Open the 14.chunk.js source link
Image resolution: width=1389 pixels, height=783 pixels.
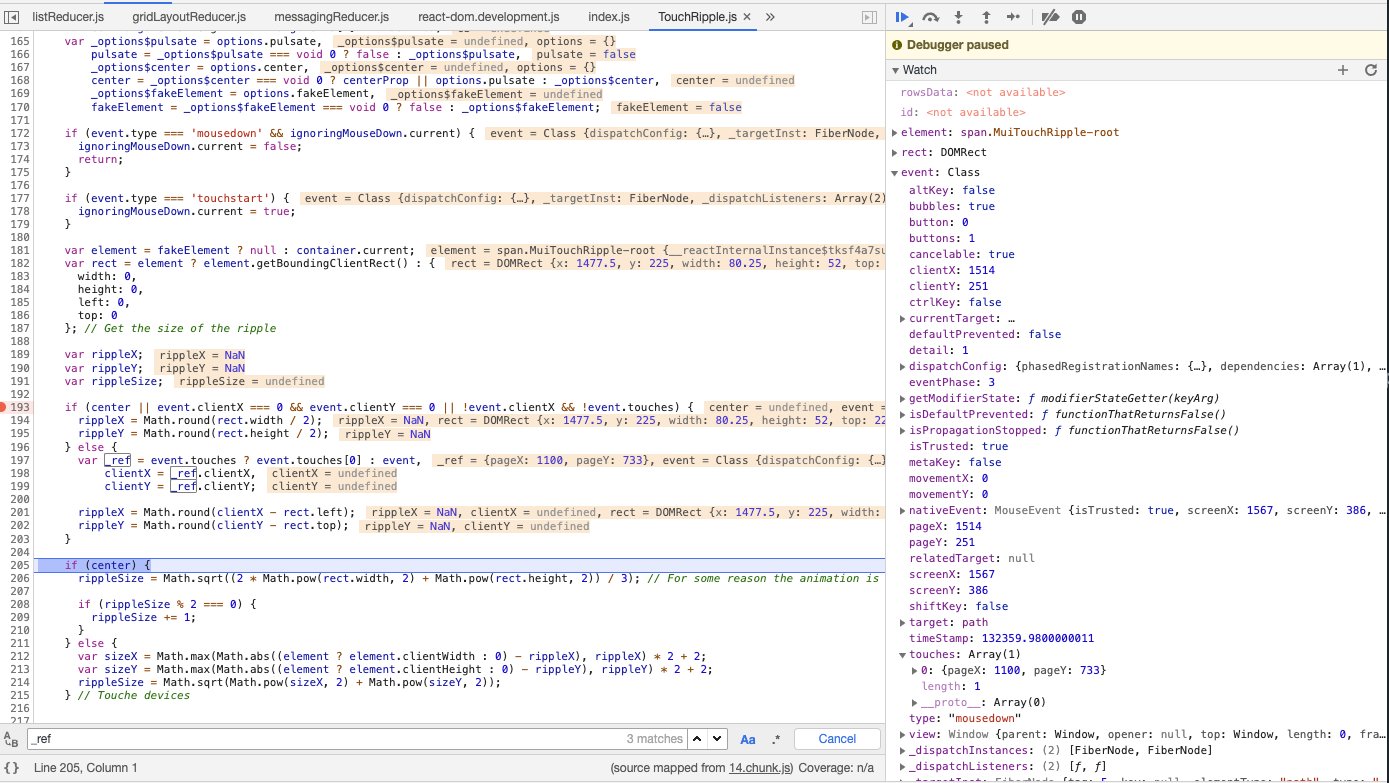click(x=761, y=768)
